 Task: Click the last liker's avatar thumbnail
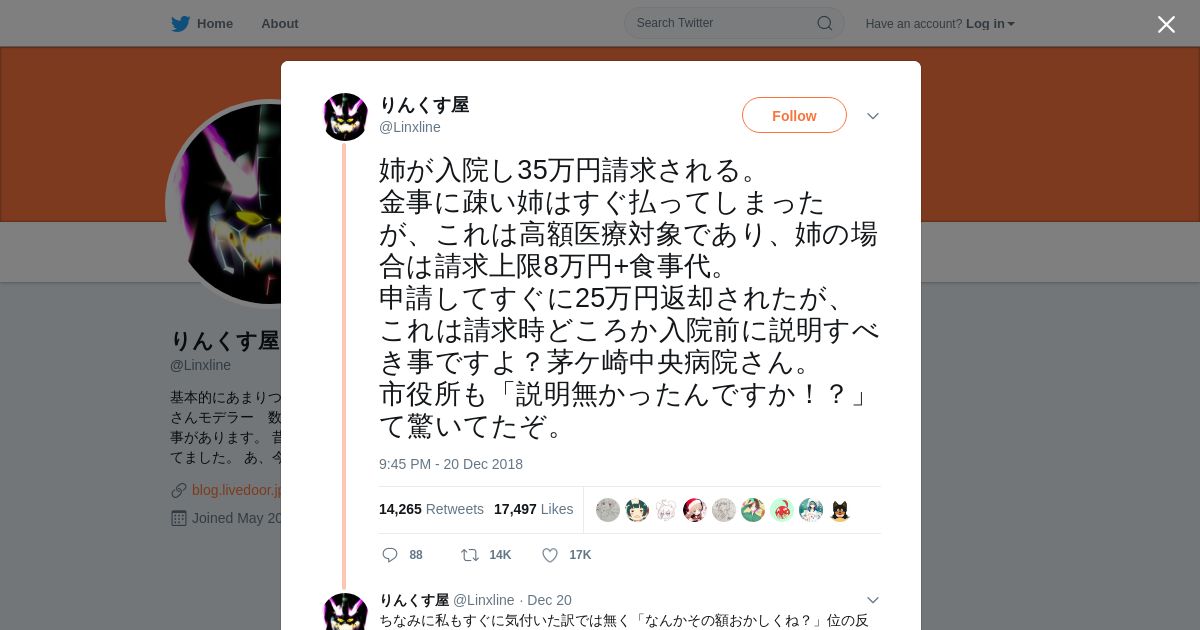coord(840,510)
